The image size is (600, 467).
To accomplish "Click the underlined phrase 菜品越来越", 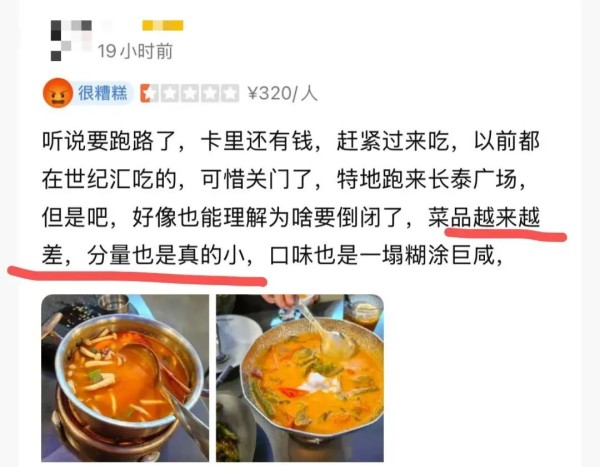I will click(484, 217).
